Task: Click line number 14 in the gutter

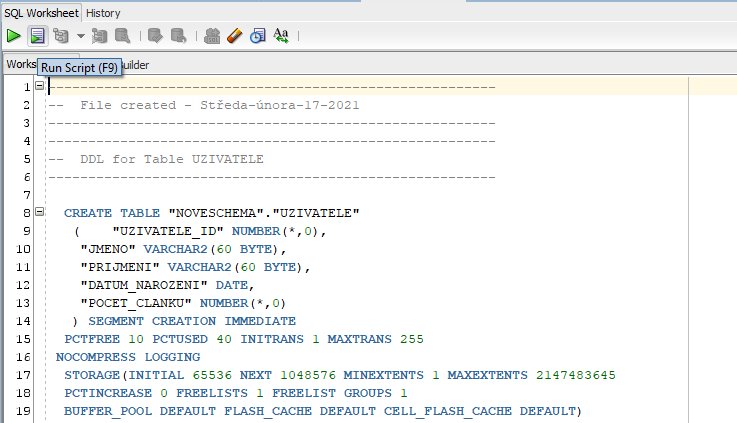Action: tap(23, 321)
